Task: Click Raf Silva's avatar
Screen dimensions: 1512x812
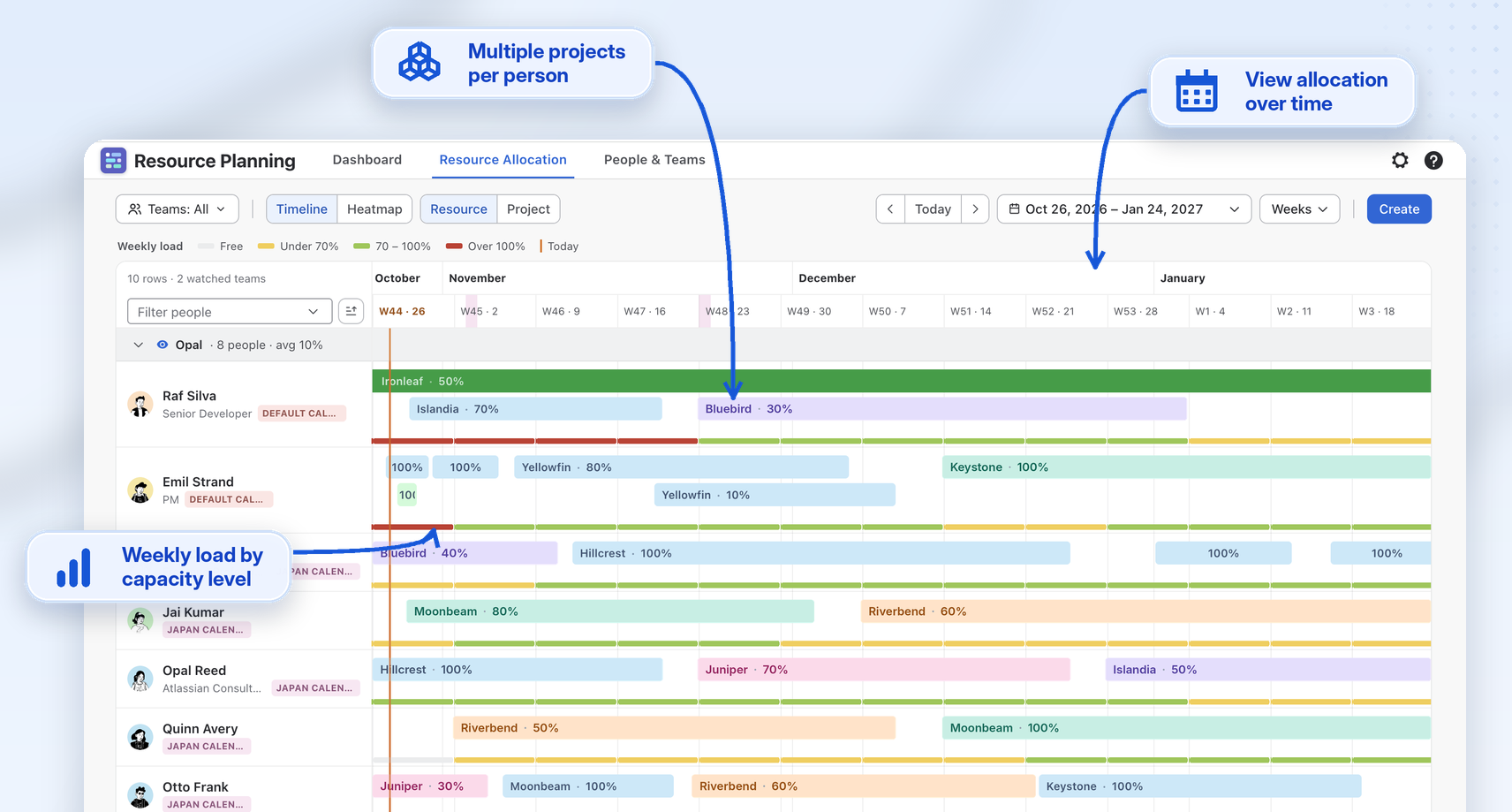Action: click(140, 405)
